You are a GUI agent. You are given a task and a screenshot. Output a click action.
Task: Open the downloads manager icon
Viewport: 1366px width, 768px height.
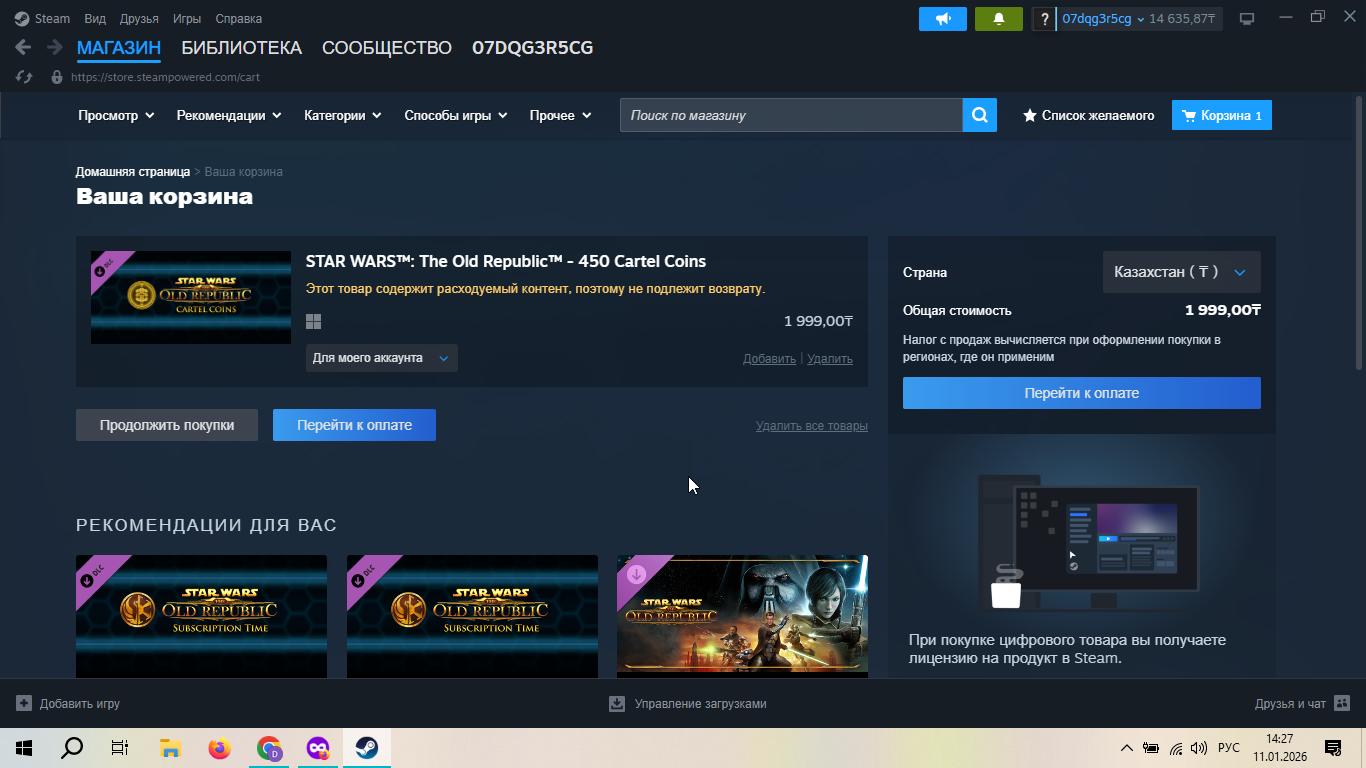pos(617,703)
